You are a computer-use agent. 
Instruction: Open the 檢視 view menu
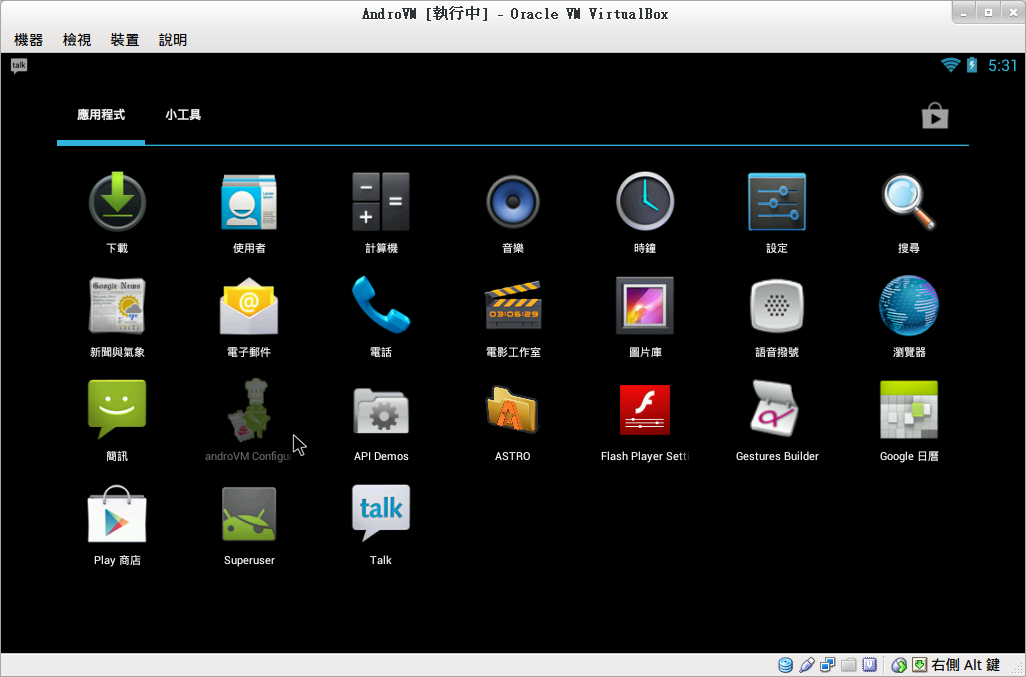pos(77,40)
